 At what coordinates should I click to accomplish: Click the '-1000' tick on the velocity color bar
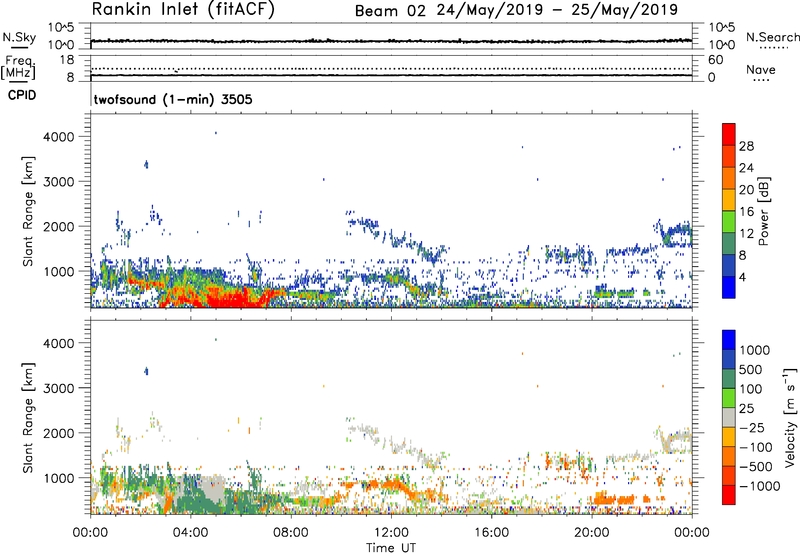(x=759, y=486)
